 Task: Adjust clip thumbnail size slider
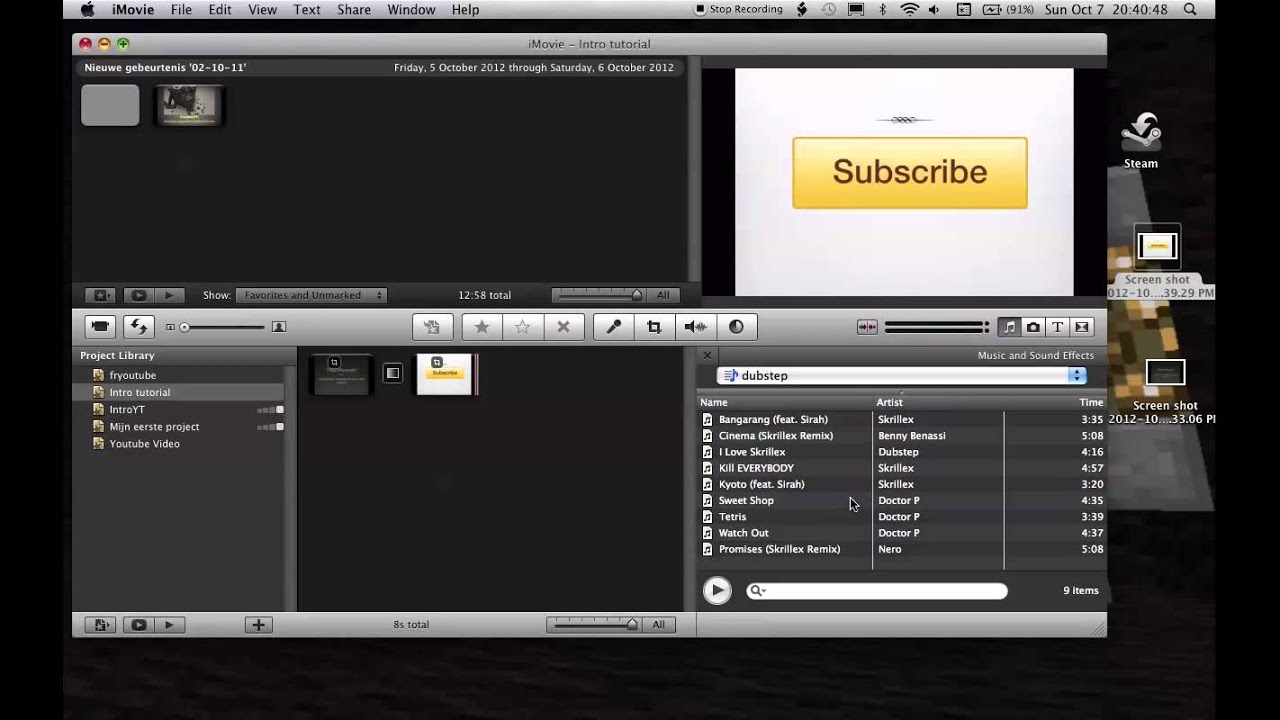pyautogui.click(x=224, y=327)
